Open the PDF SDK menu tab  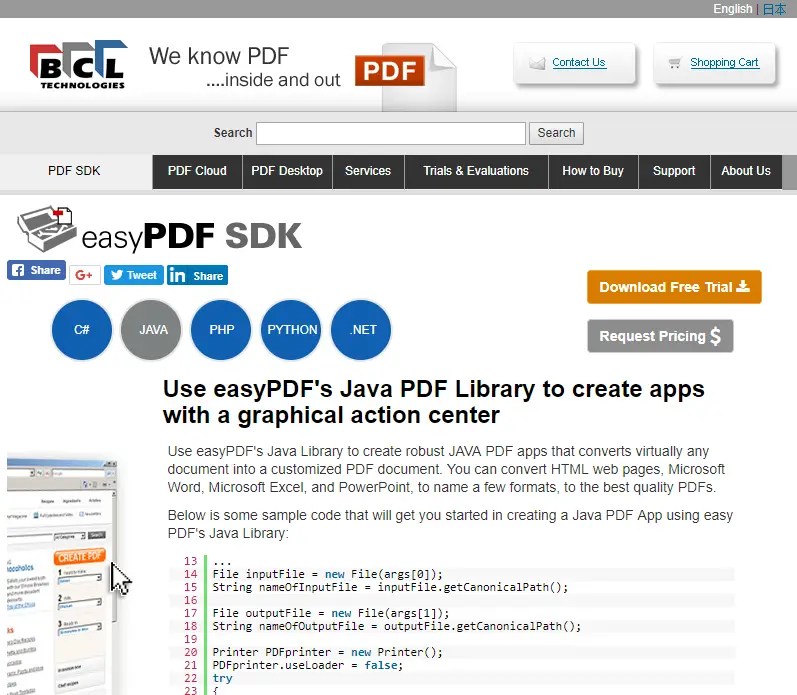74,171
